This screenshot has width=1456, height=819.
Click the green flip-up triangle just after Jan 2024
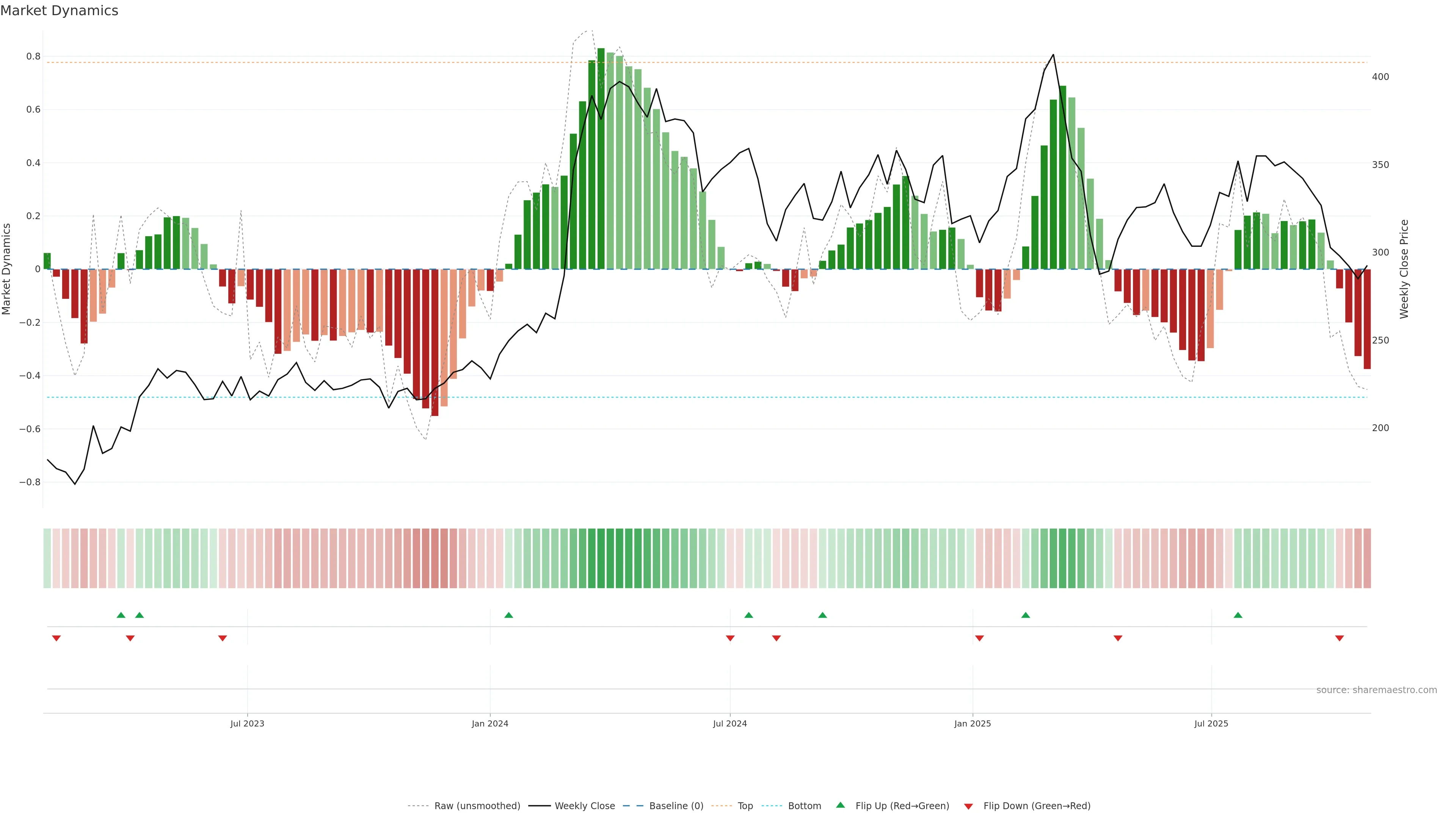pos(508,615)
